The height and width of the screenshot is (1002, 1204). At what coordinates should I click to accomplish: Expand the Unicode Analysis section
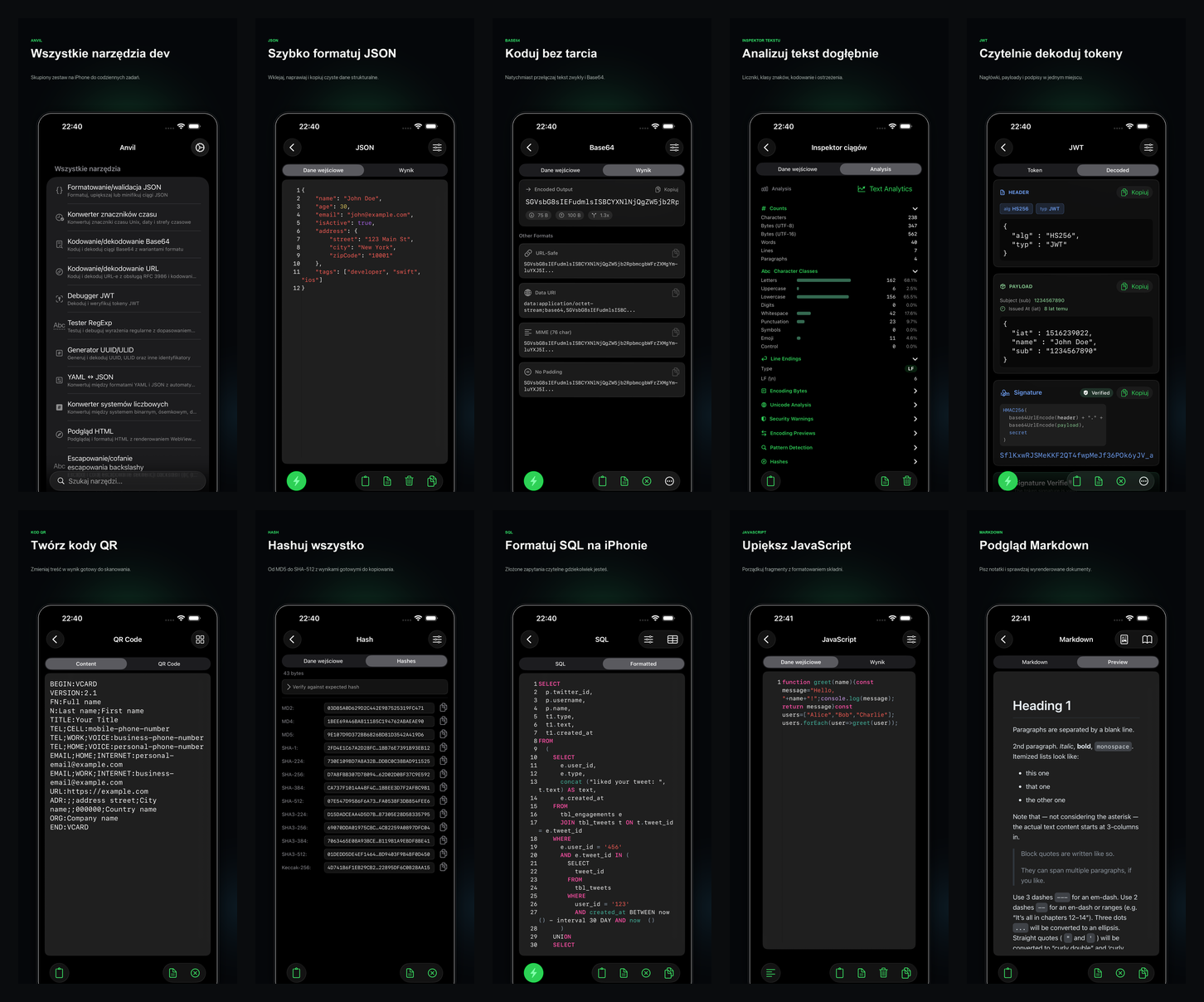point(838,405)
